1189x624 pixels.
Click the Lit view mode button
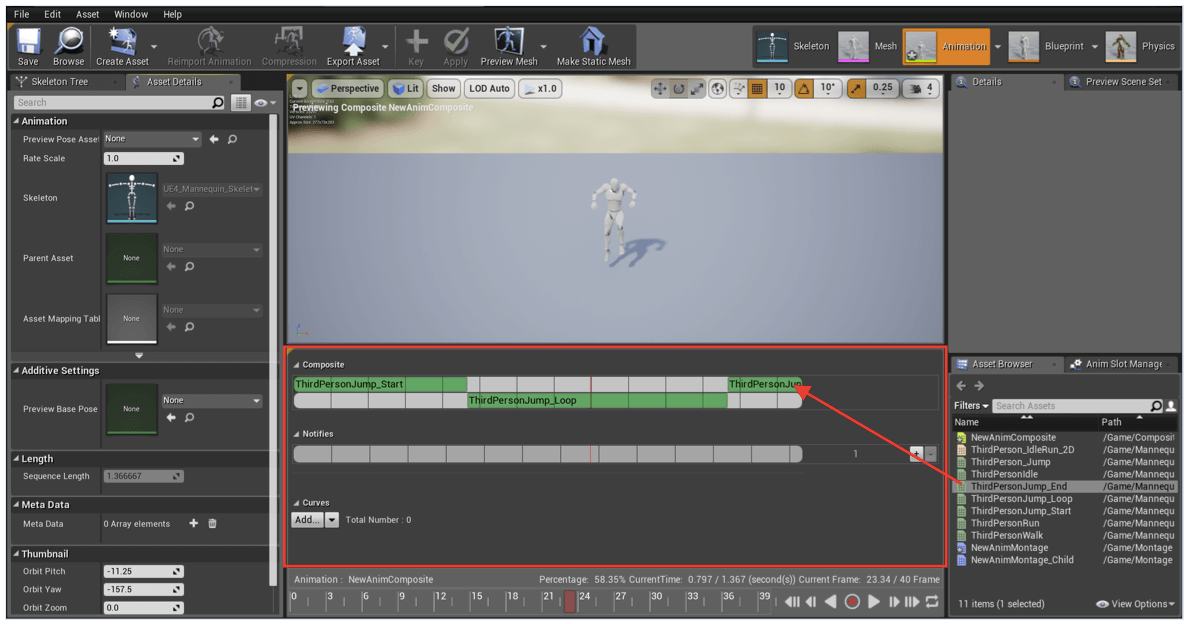(x=405, y=89)
